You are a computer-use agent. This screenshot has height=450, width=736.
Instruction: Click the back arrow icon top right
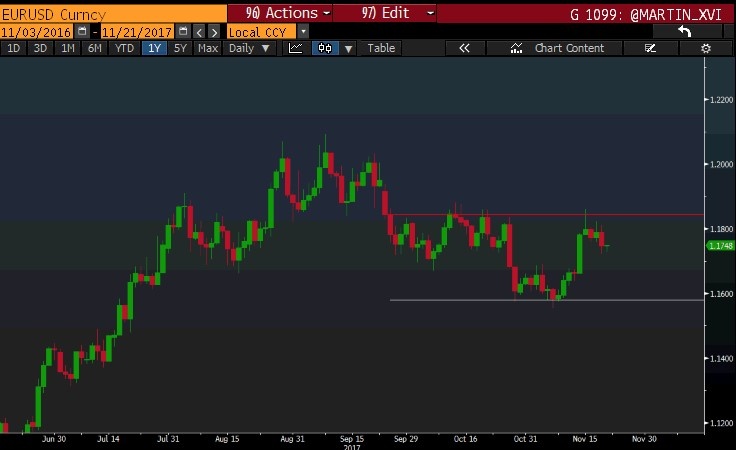[x=685, y=31]
